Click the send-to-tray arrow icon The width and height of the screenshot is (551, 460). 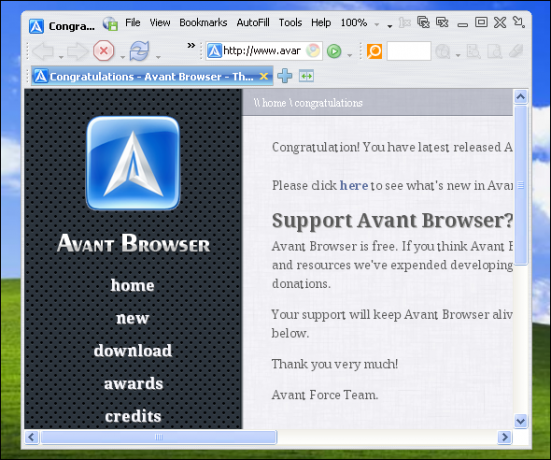coord(519,22)
